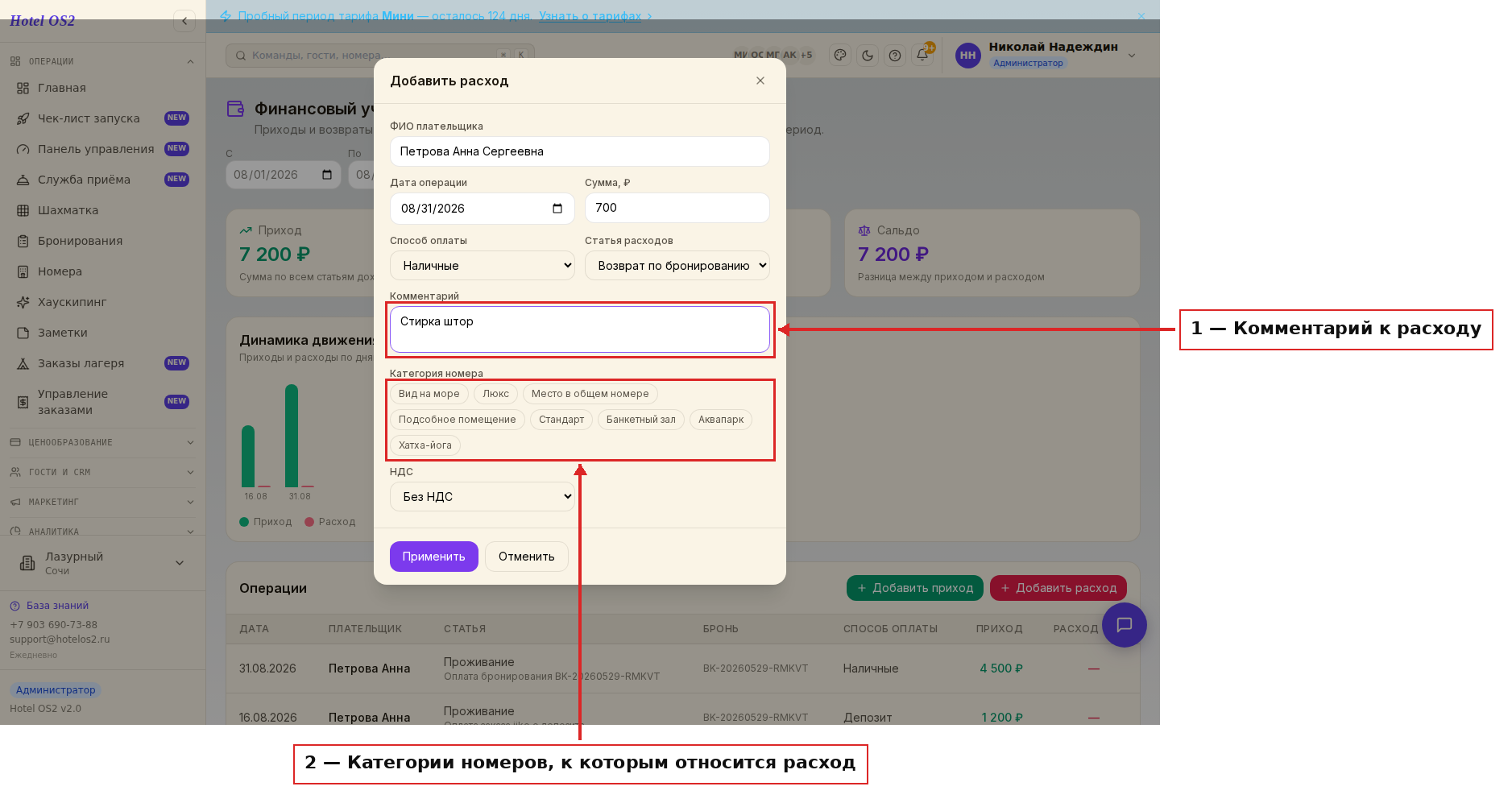1512x803 pixels.
Task: Toggle the Стандарт category chip
Action: (x=561, y=420)
